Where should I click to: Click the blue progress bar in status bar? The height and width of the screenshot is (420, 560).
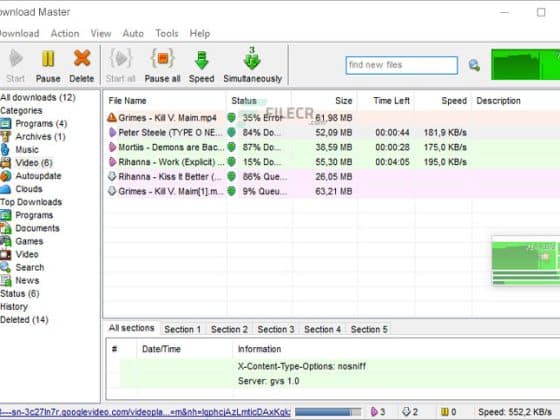(328, 412)
